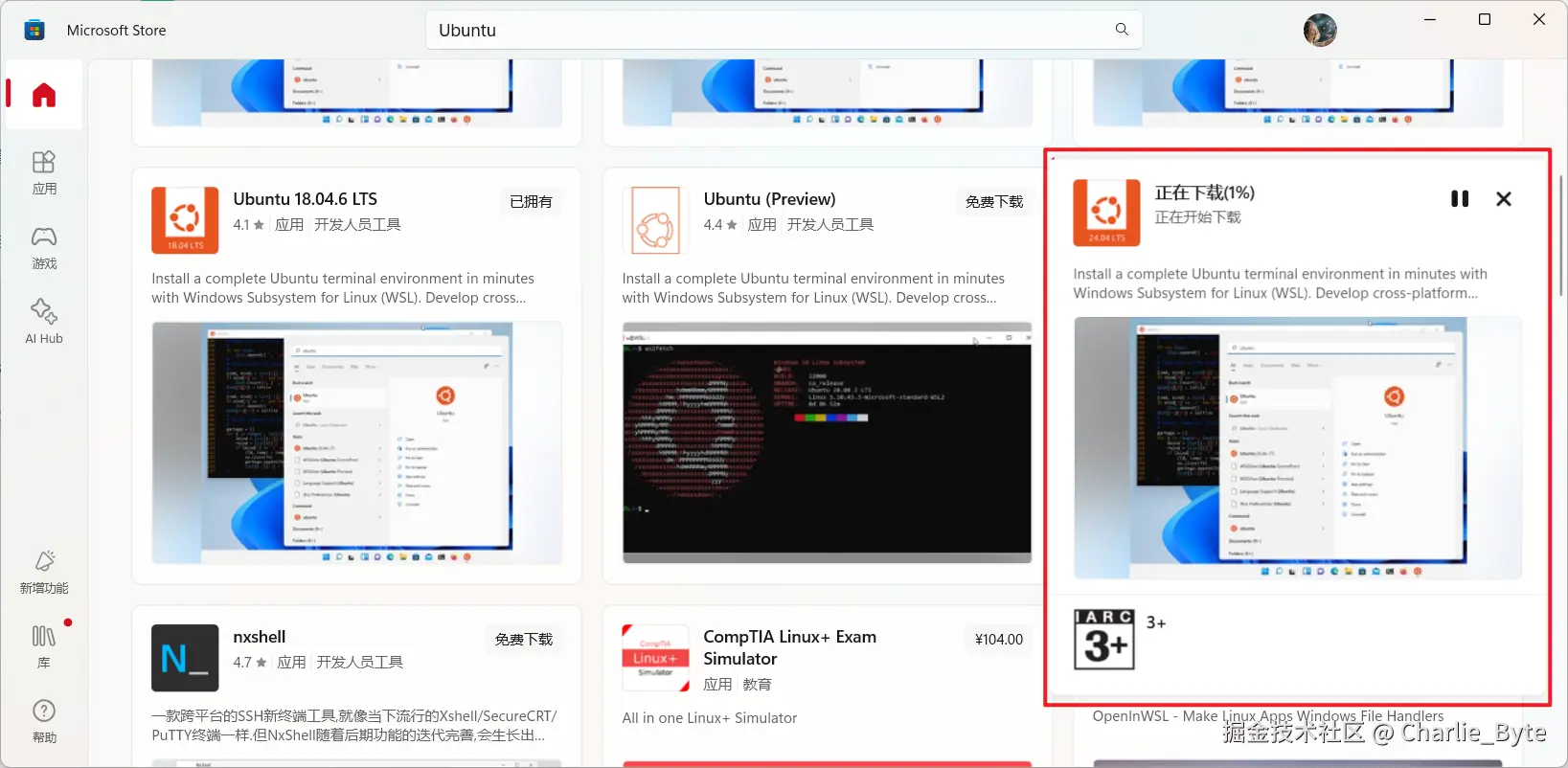1568x768 pixels.
Task: Click the 已拥有 button for Ubuntu 18.04.6
Action: click(x=531, y=202)
